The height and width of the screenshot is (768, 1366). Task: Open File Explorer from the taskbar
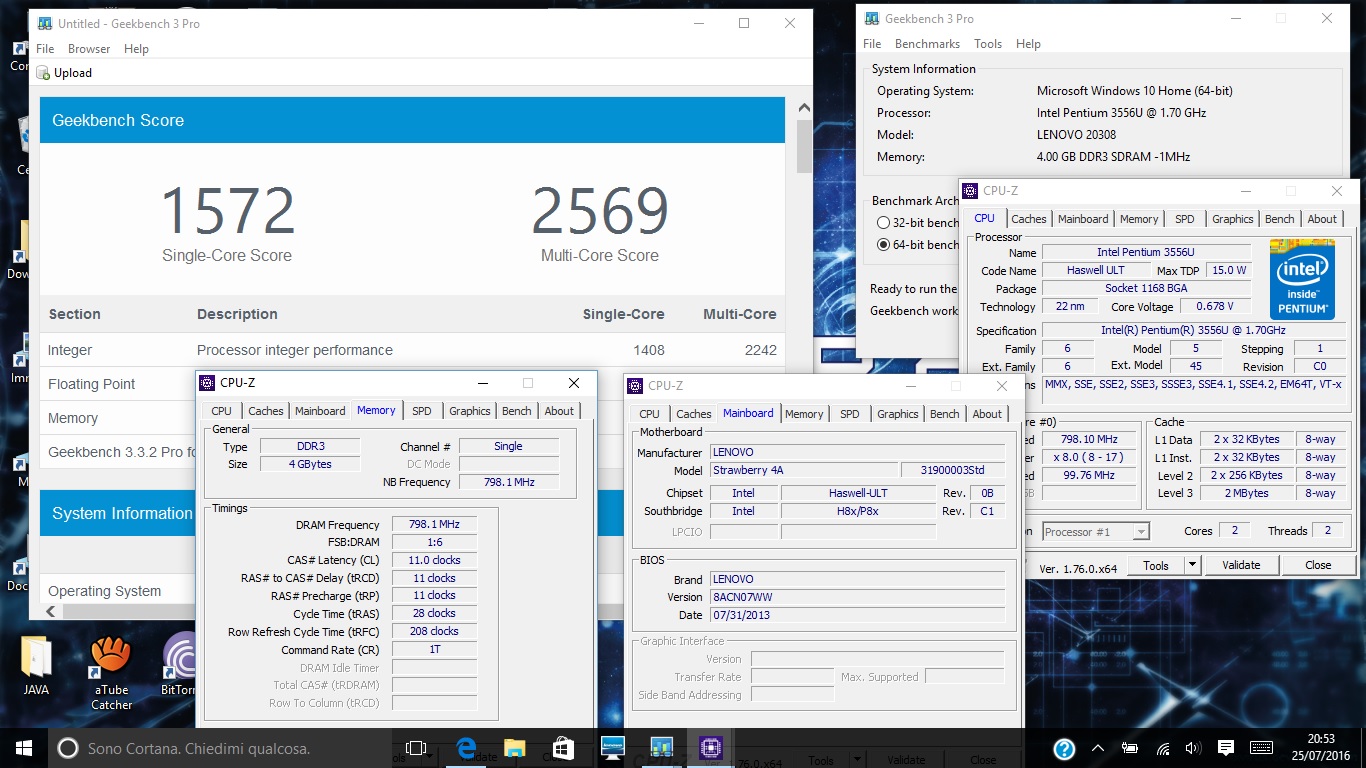[x=514, y=748]
